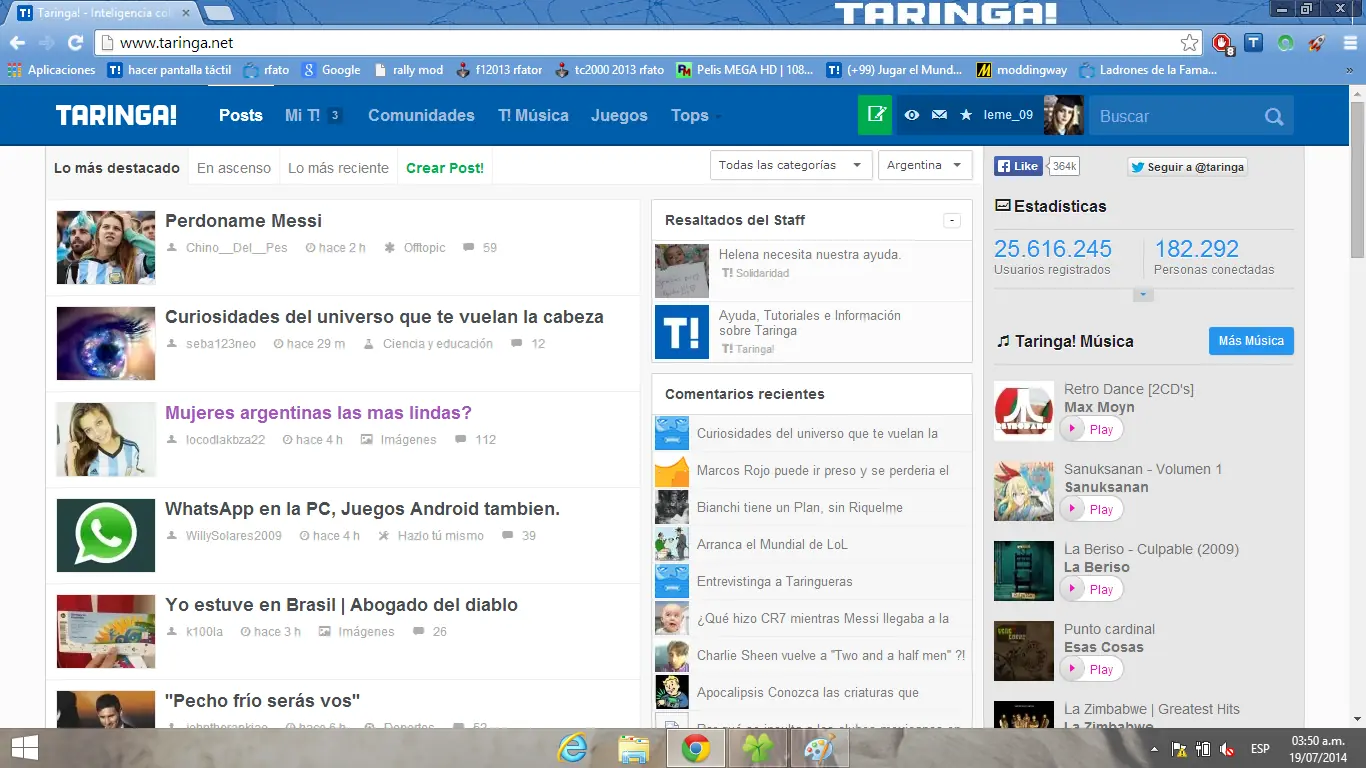Open the Argentina country dropdown
Viewport: 1366px width, 768px height.
pyautogui.click(x=925, y=165)
